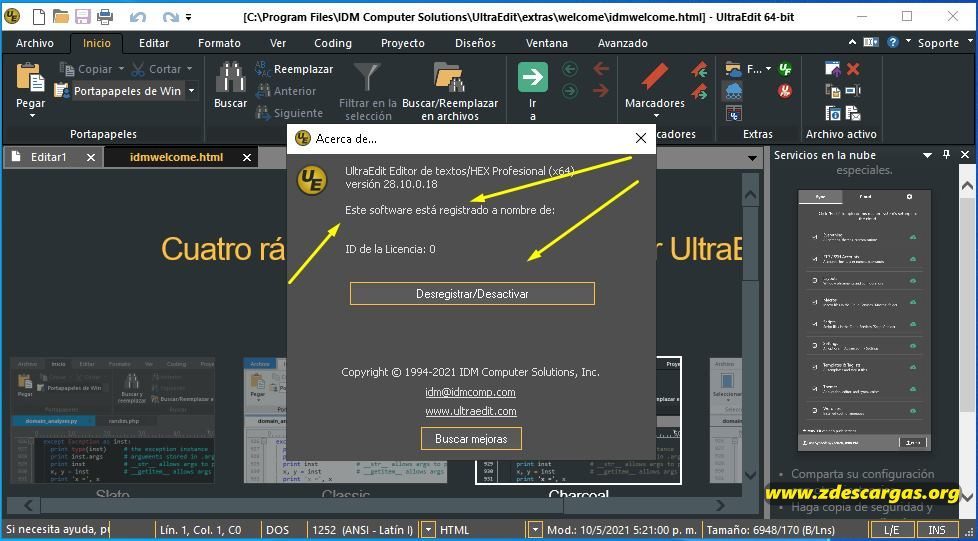Open the Copiar dropdown arrow

(x=121, y=69)
